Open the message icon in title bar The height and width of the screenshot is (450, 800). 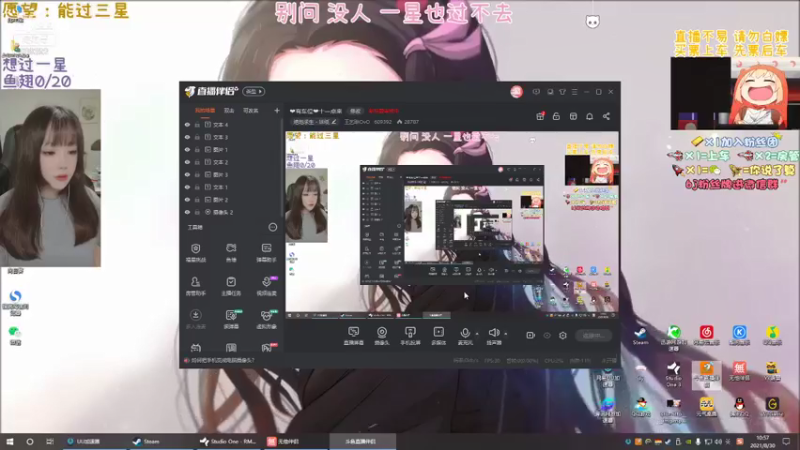point(536,92)
